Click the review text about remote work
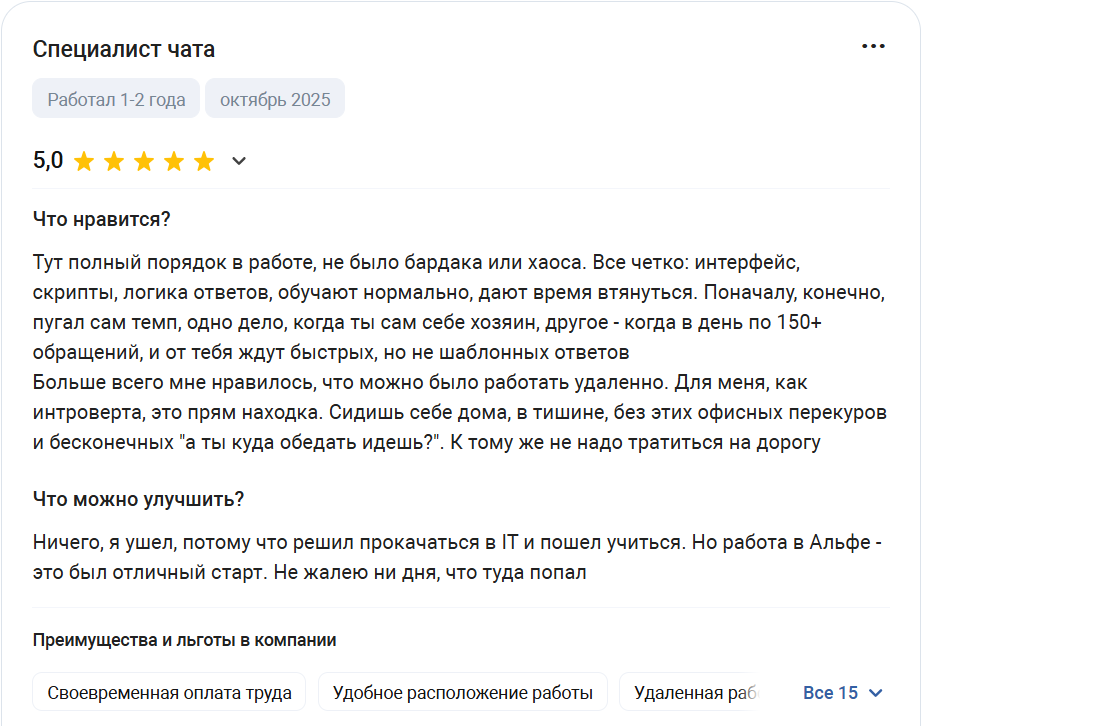1094x726 pixels. click(460, 412)
